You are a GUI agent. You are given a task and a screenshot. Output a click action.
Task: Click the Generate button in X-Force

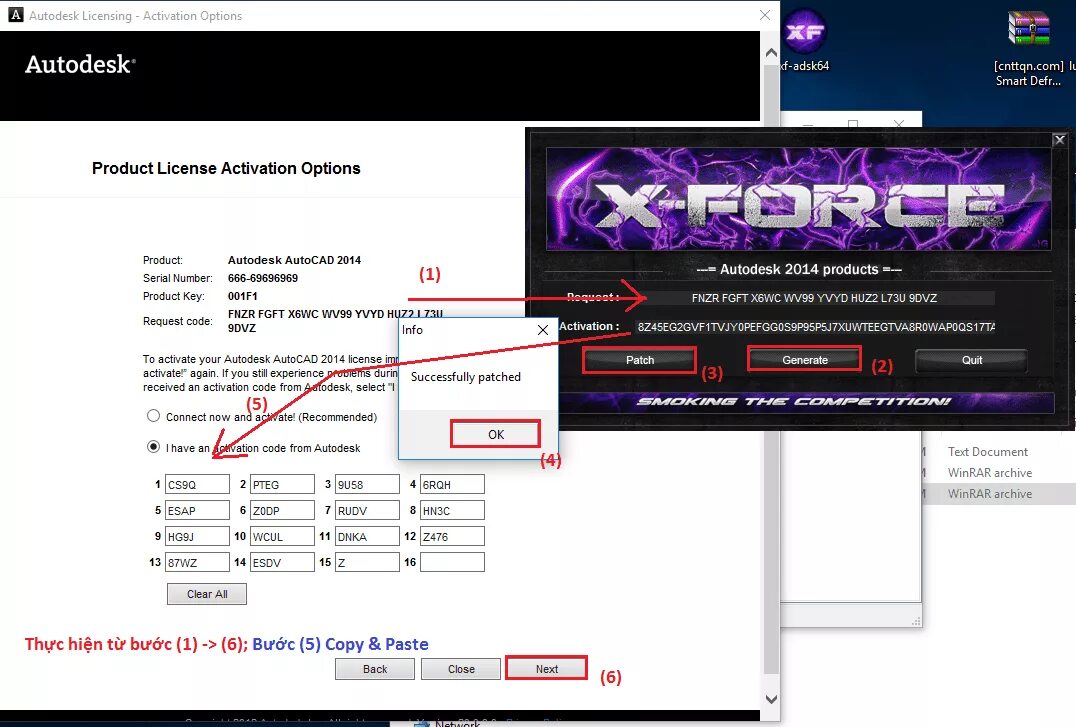804,360
